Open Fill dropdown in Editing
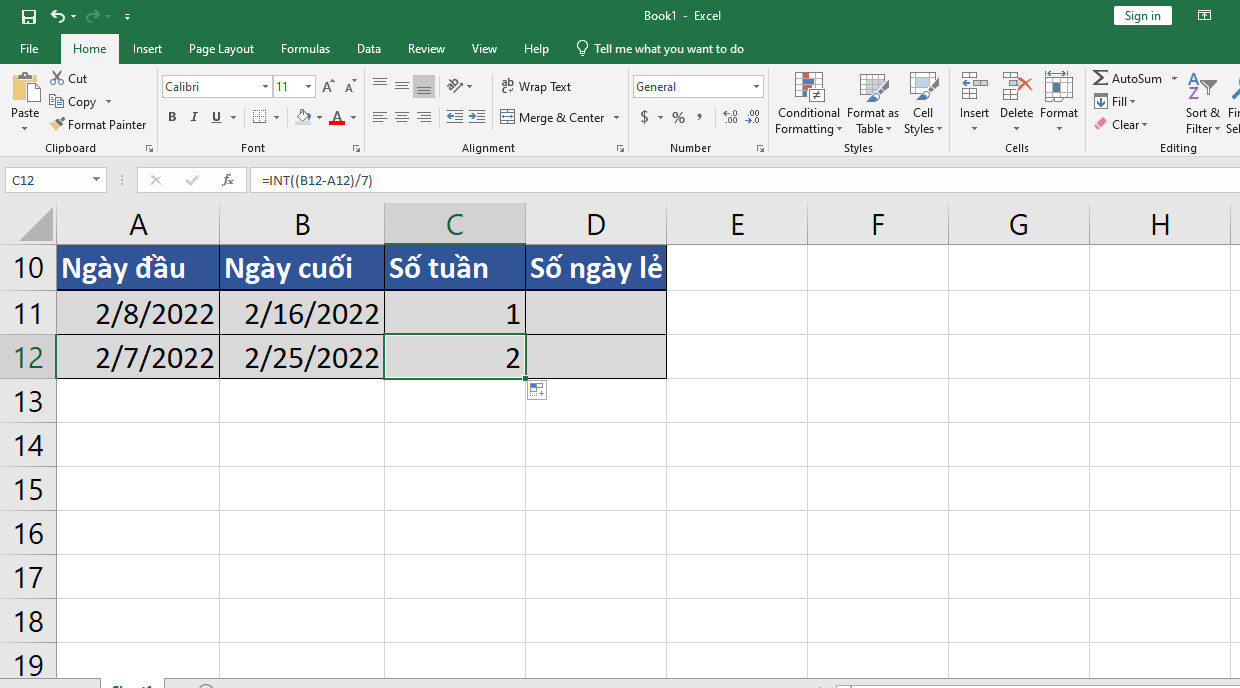 (x=1113, y=102)
